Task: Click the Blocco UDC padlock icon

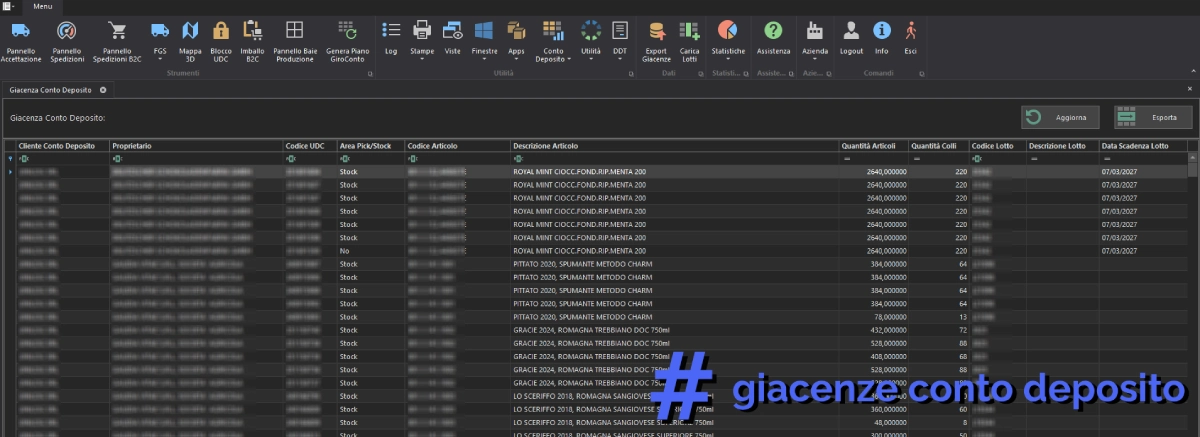Action: [x=221, y=31]
